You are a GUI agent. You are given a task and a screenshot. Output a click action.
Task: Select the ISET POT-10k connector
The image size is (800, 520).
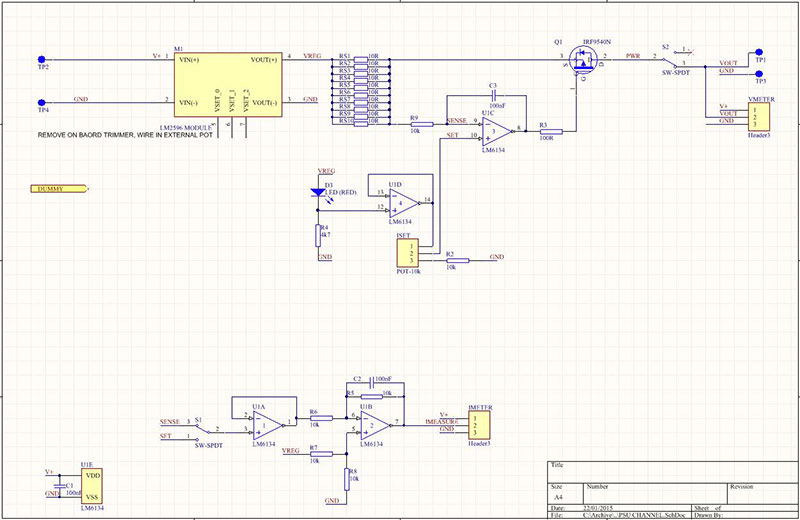point(408,254)
